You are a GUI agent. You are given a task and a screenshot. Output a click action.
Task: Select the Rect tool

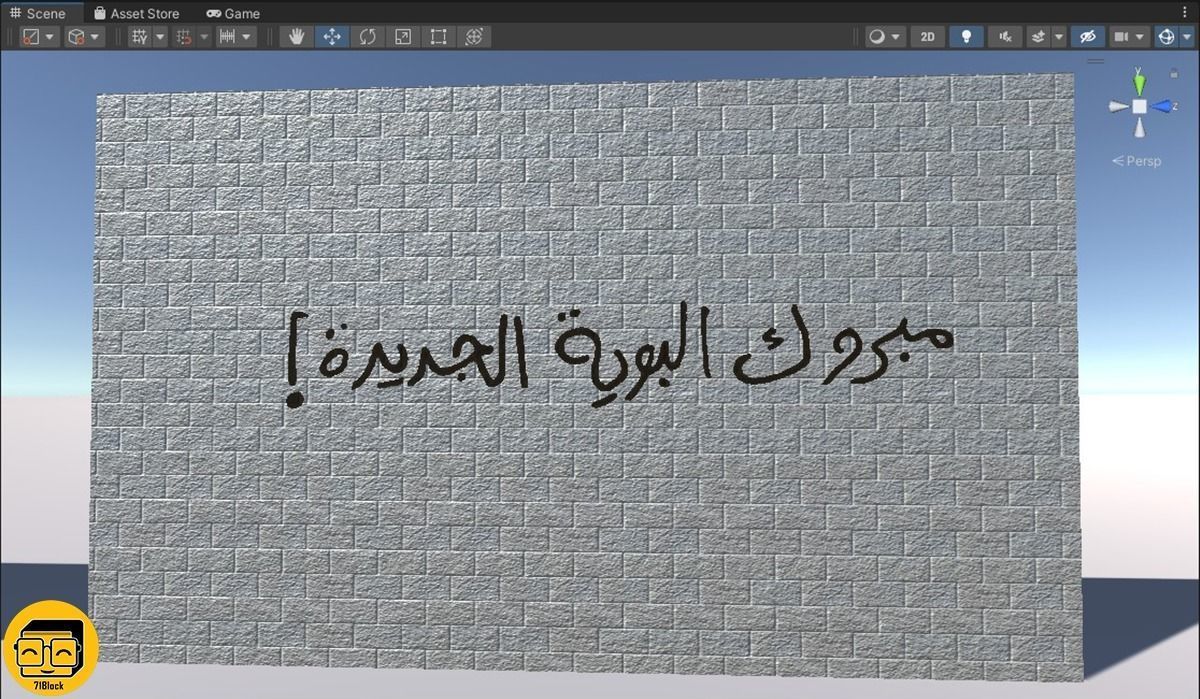[x=438, y=37]
